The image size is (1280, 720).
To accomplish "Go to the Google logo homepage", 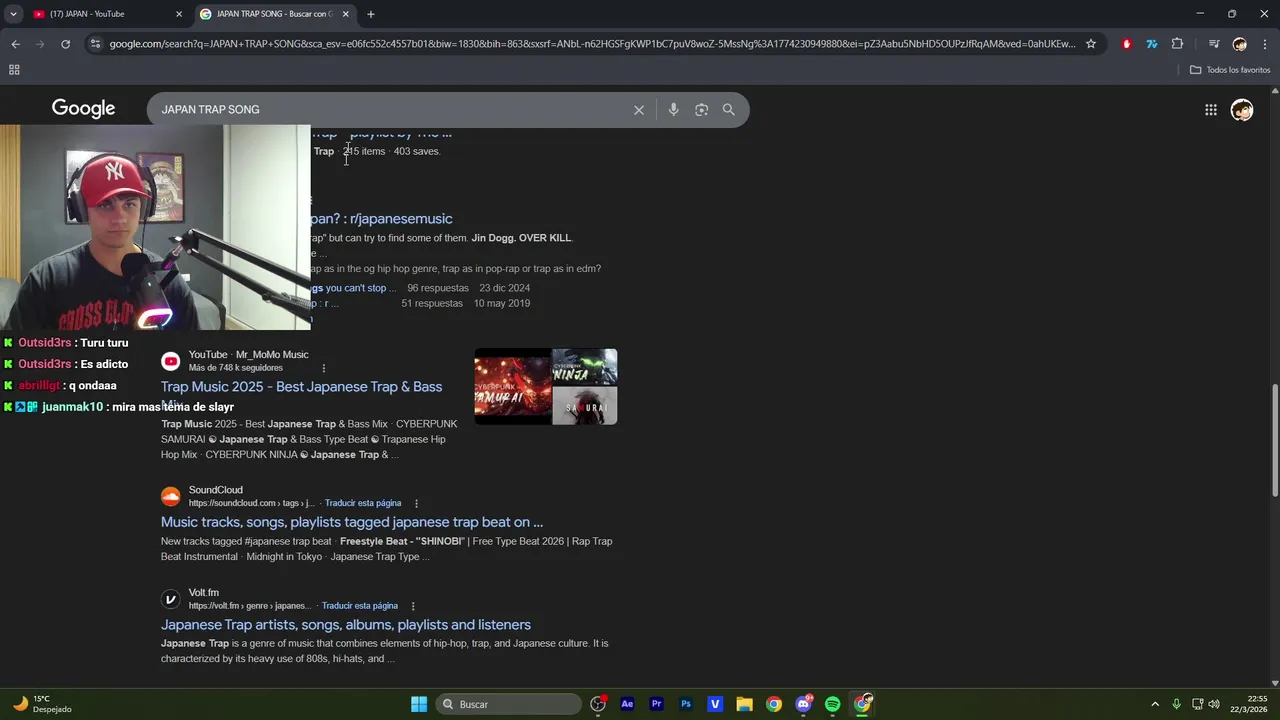I will click(84, 109).
